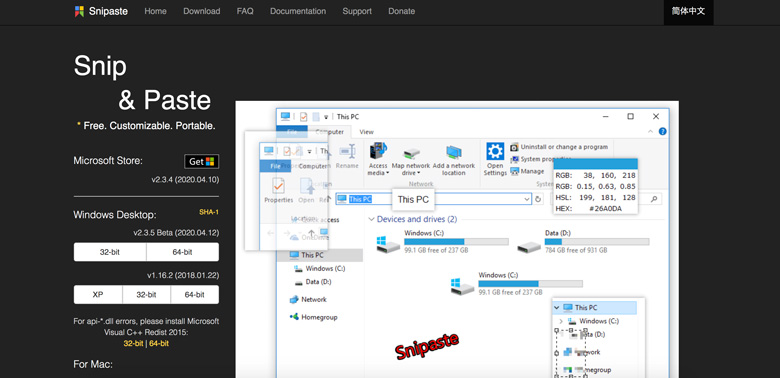This screenshot has height=378, width=780.
Task: Select the View ribbon tab in Explorer
Action: 367,132
